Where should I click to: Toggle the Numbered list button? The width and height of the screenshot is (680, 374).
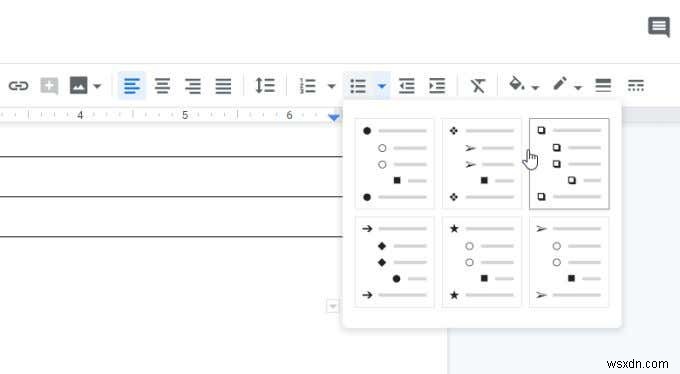308,85
